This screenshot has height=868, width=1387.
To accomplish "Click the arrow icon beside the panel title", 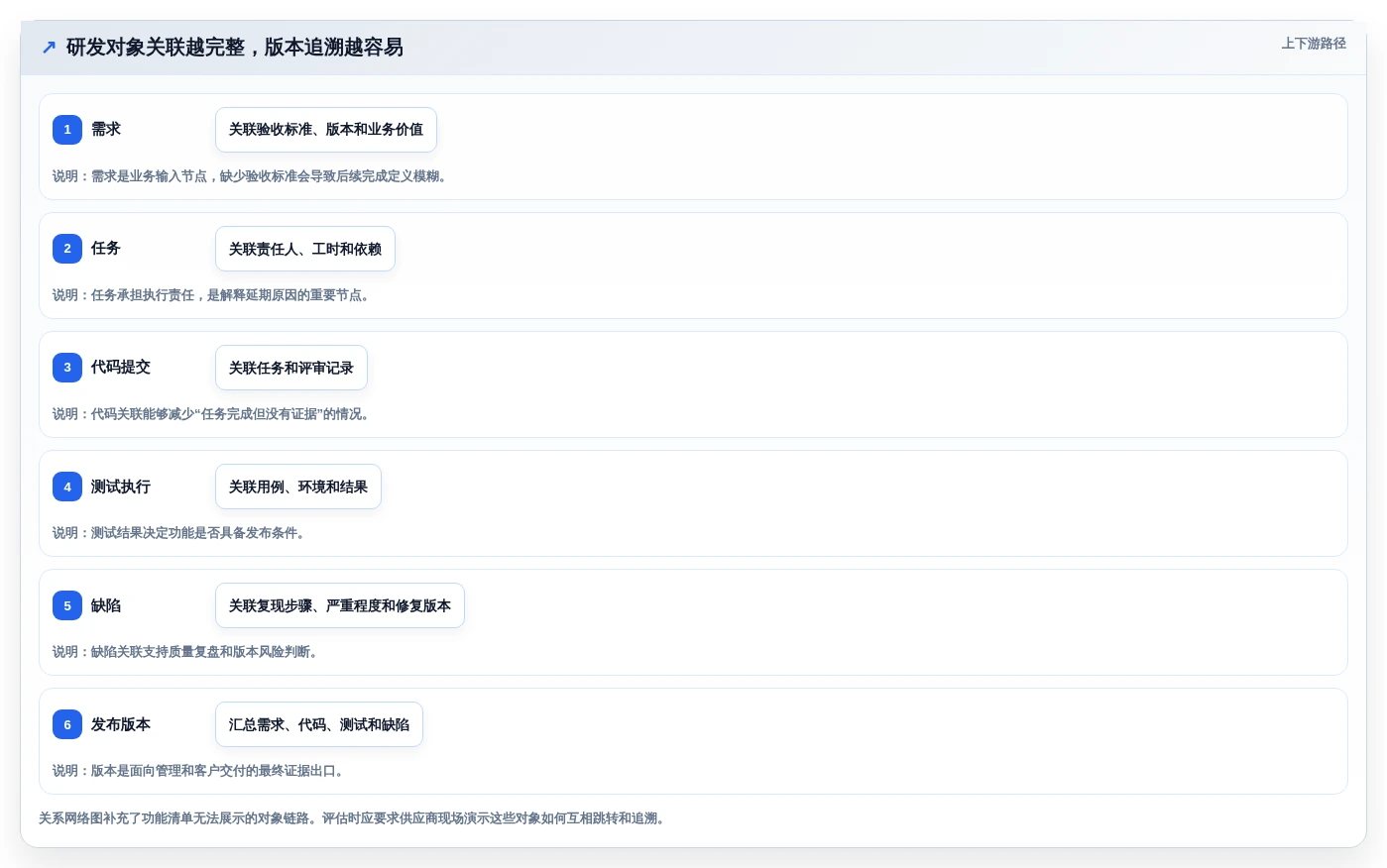I will (49, 48).
